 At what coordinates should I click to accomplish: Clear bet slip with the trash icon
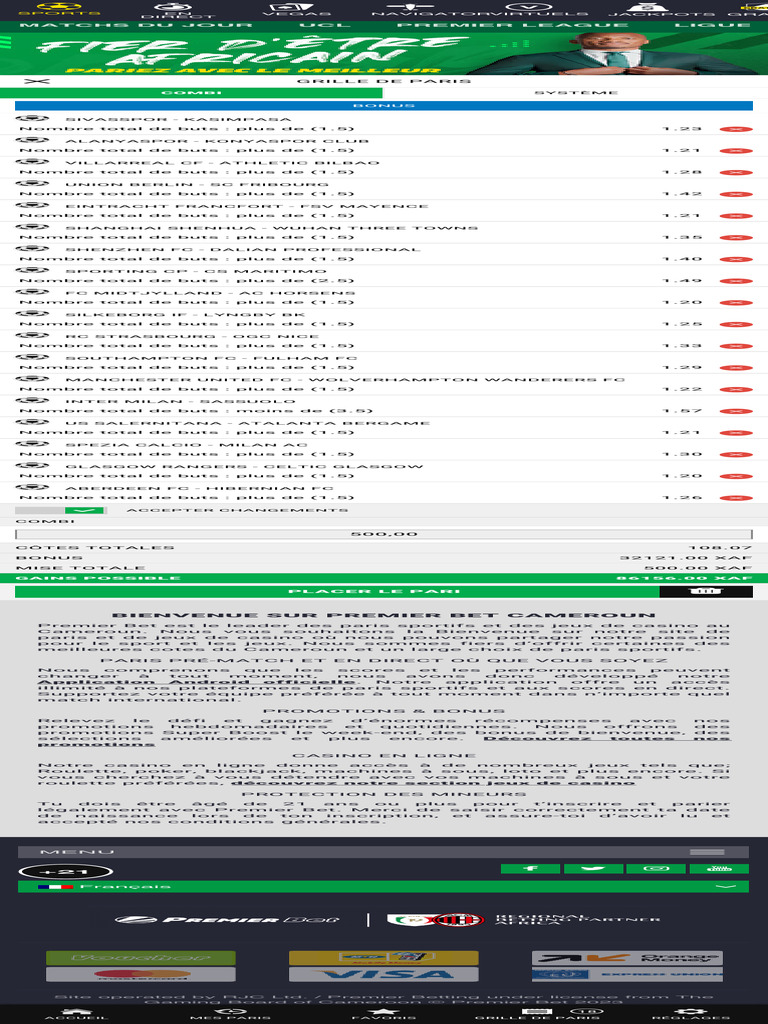click(x=706, y=592)
